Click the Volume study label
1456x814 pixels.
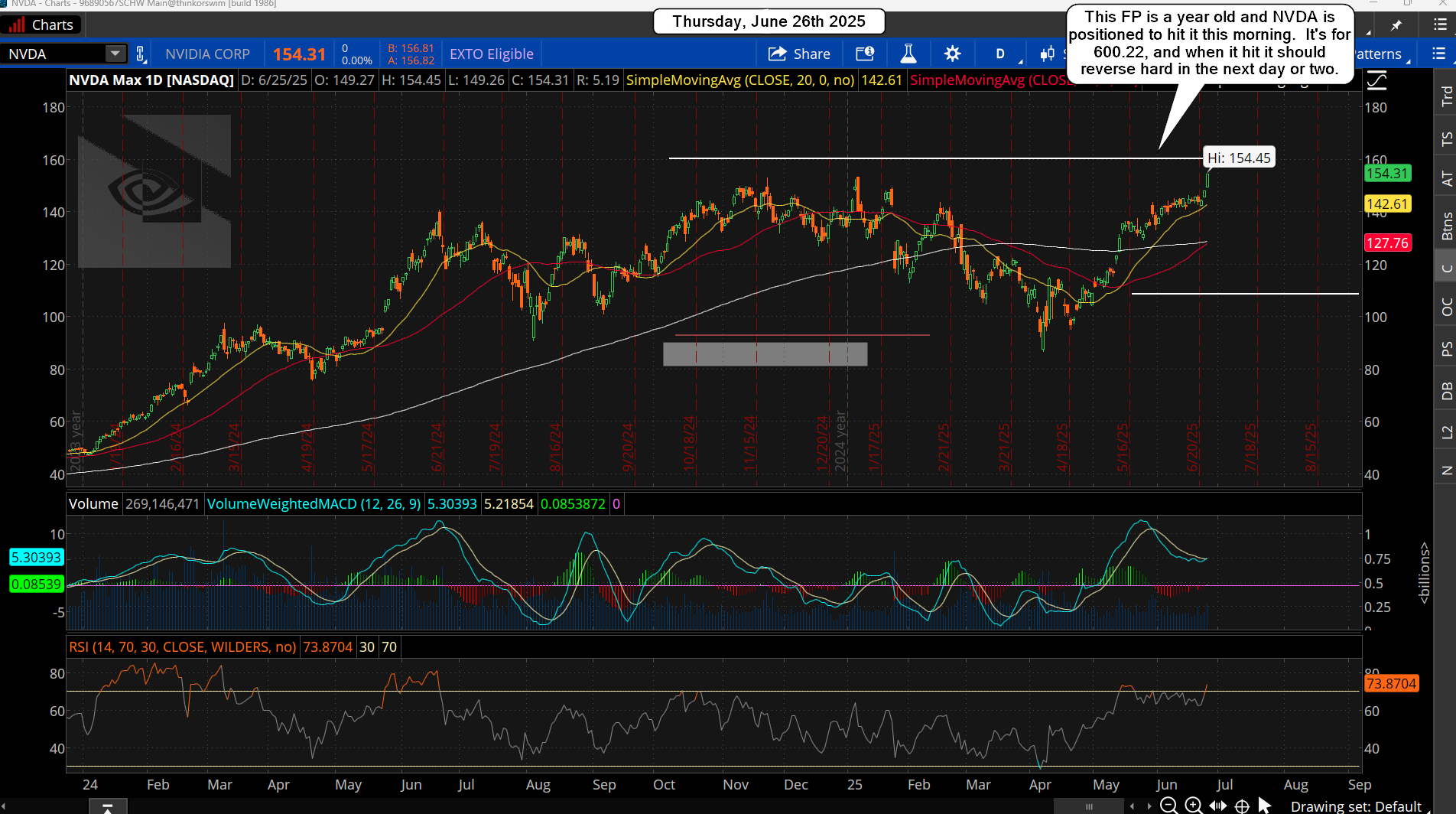93,503
